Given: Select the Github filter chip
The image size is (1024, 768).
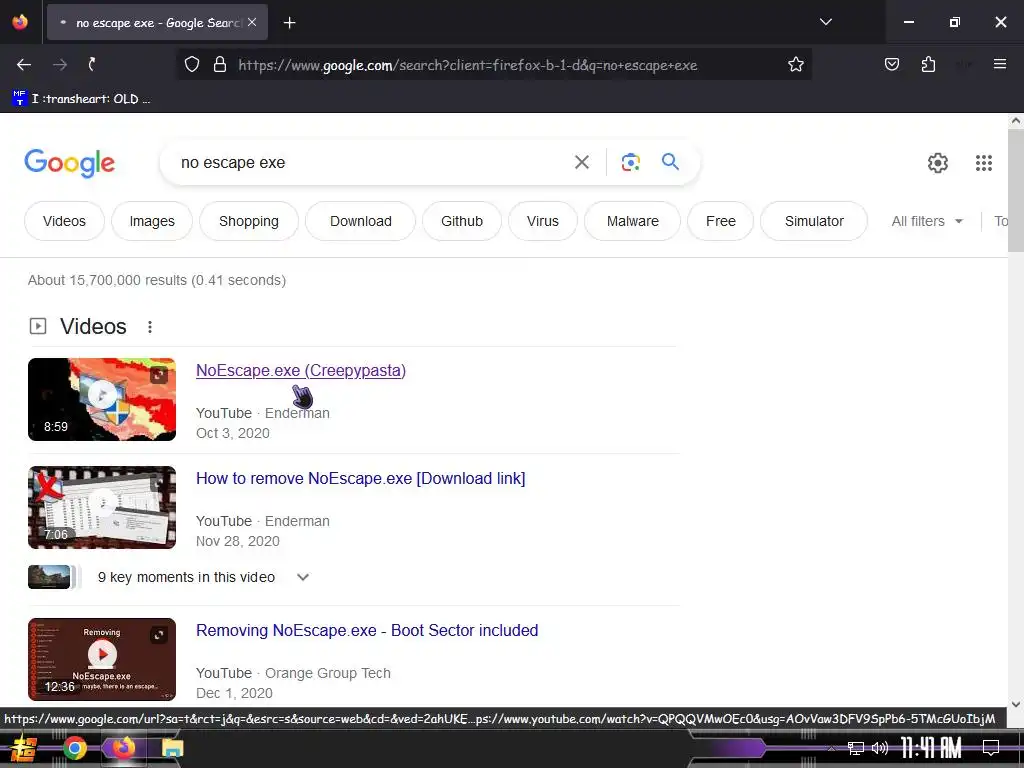Looking at the screenshot, I should pyautogui.click(x=462, y=221).
